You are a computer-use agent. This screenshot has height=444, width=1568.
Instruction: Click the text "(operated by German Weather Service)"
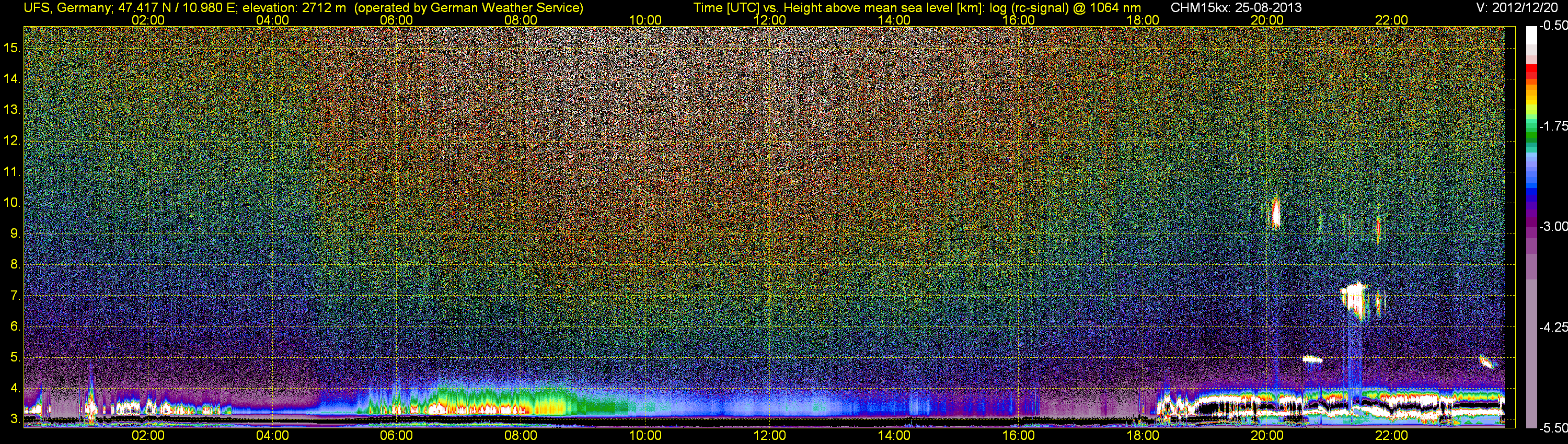coord(469,8)
